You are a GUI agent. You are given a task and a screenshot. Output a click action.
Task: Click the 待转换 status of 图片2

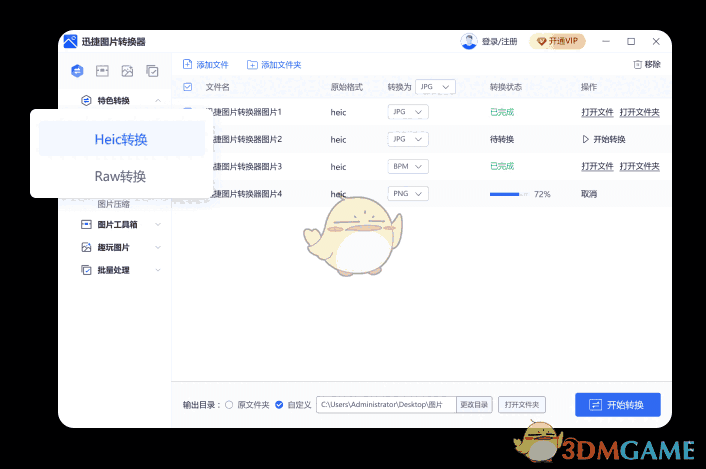(x=502, y=140)
